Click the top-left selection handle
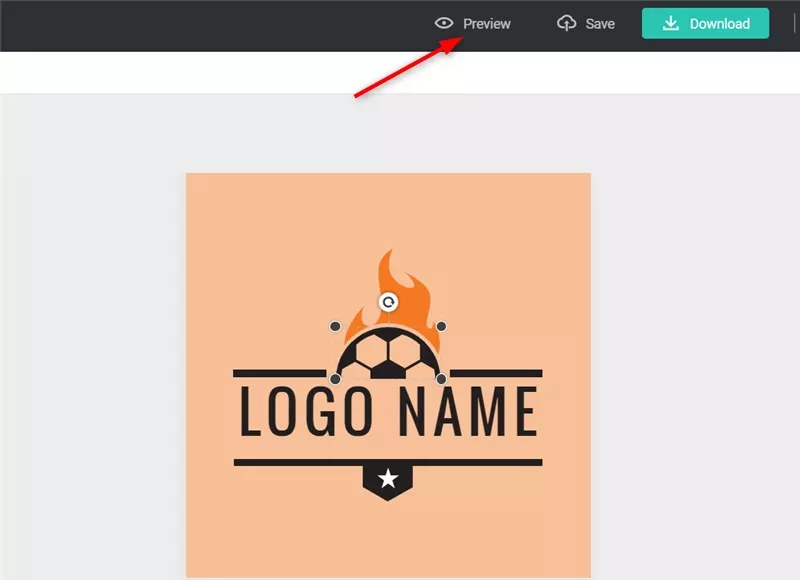Image resolution: width=800 pixels, height=580 pixels. [x=335, y=327]
